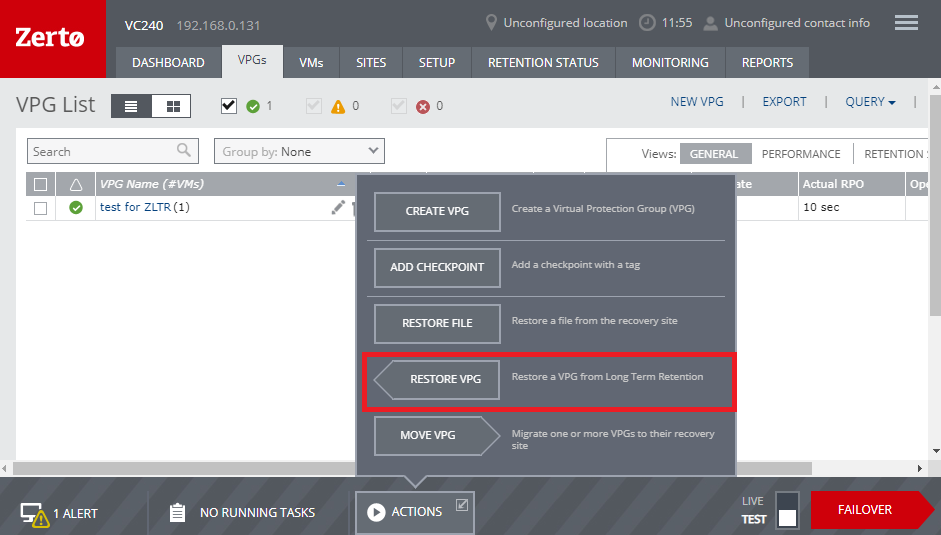941x535 pixels.
Task: Click the clock icon beside 11:55
Action: (647, 23)
